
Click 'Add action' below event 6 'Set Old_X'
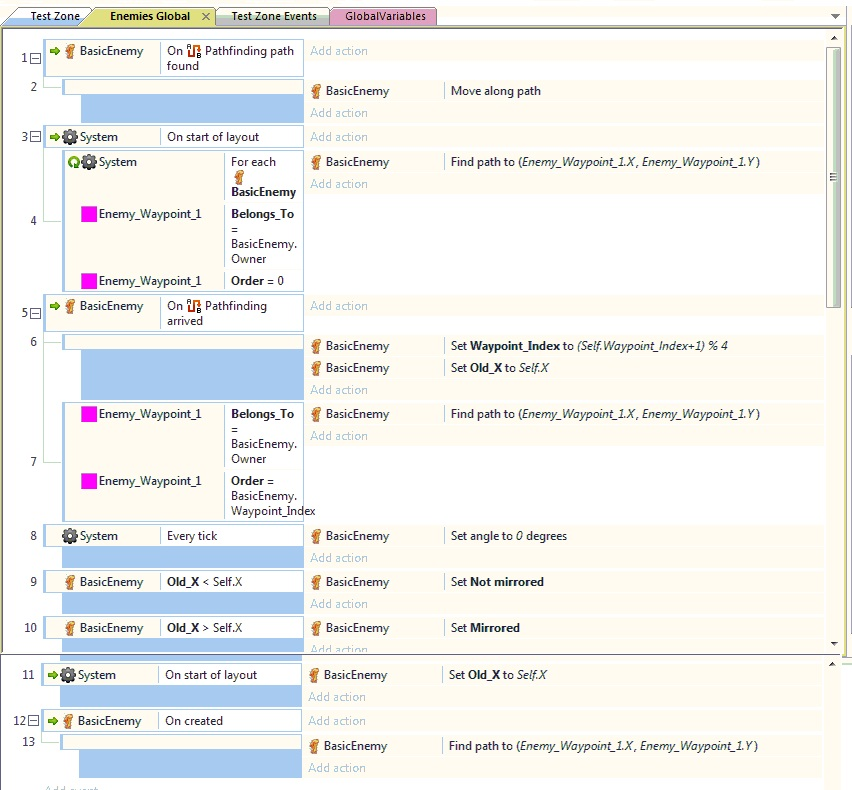(x=339, y=390)
